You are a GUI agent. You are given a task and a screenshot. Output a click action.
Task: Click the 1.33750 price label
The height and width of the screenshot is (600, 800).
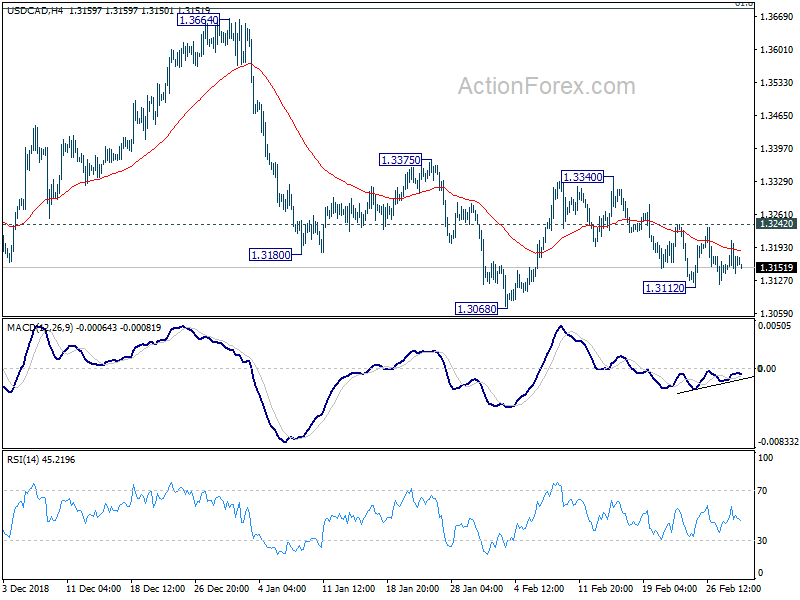point(401,160)
